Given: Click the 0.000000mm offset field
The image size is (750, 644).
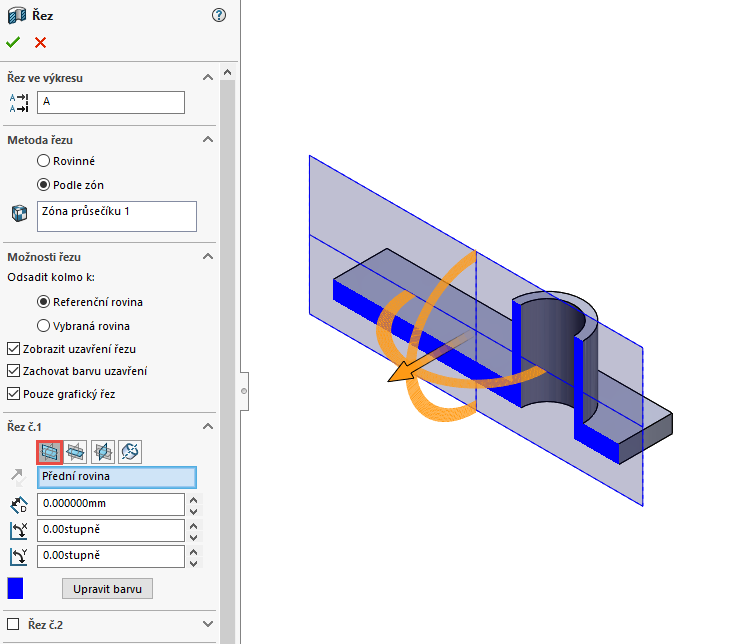Looking at the screenshot, I should [111, 504].
